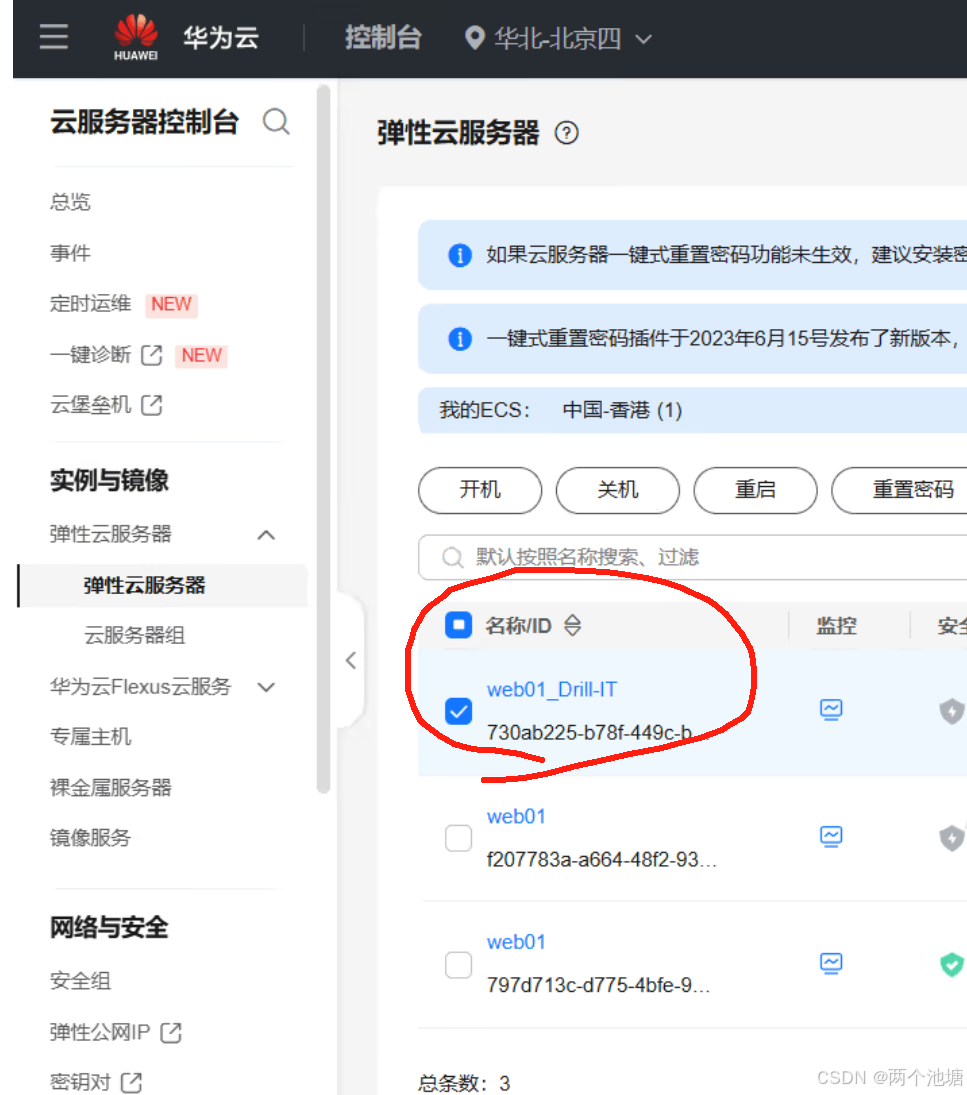967x1095 pixels.
Task: Click external-link icon beside 弹性公网IP
Action: pos(171,1032)
